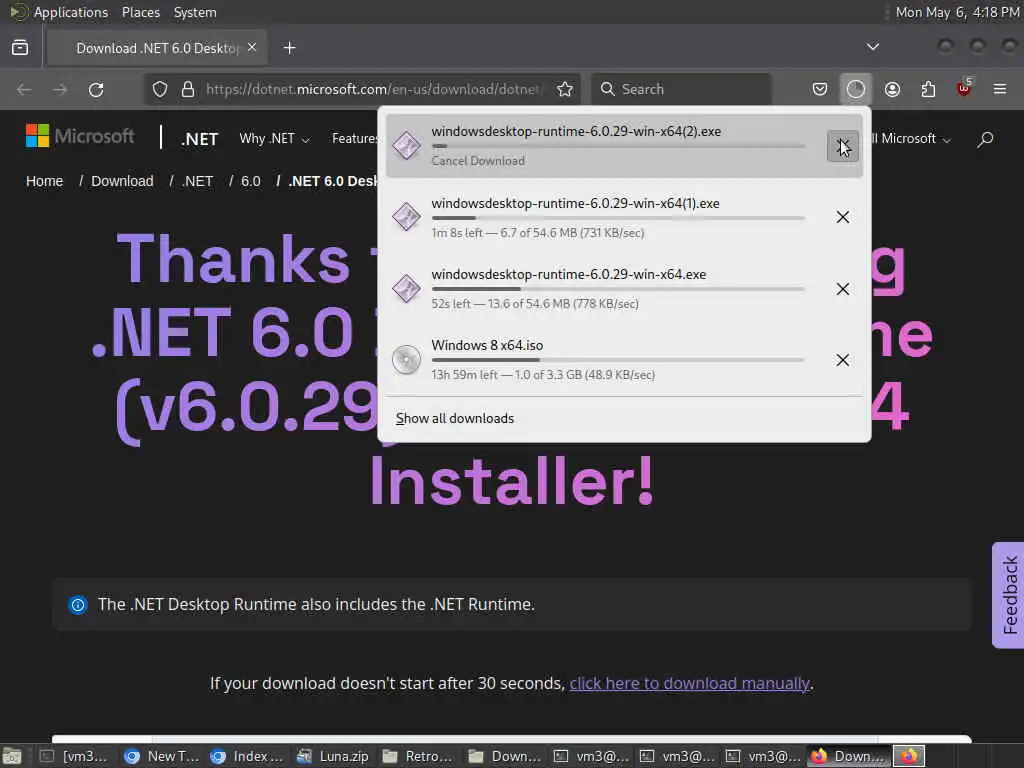The image size is (1024, 768).
Task: Click the Windows 8 x64.iso progress bar
Action: [618, 360]
